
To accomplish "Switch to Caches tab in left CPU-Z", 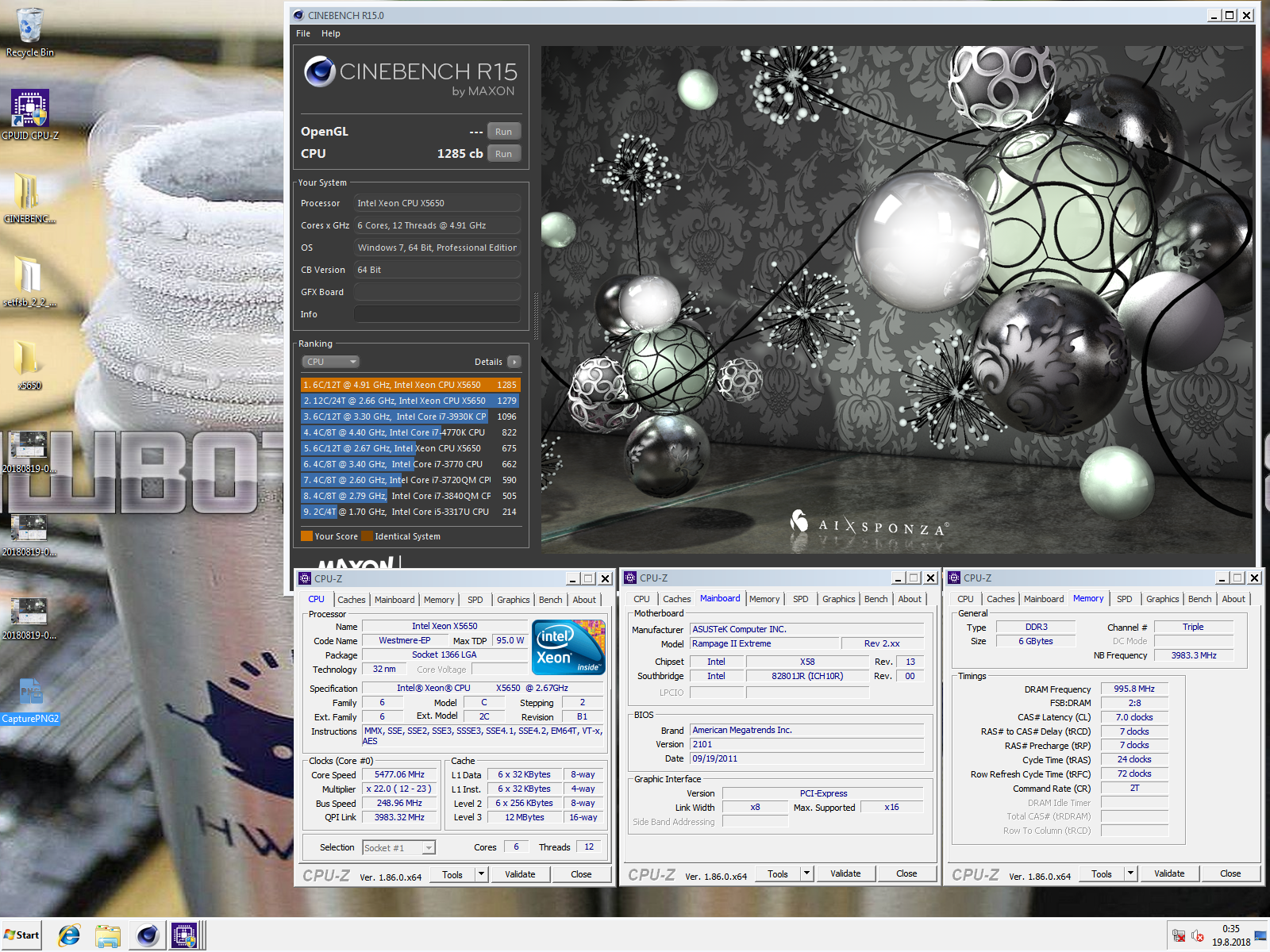I will 352,600.
